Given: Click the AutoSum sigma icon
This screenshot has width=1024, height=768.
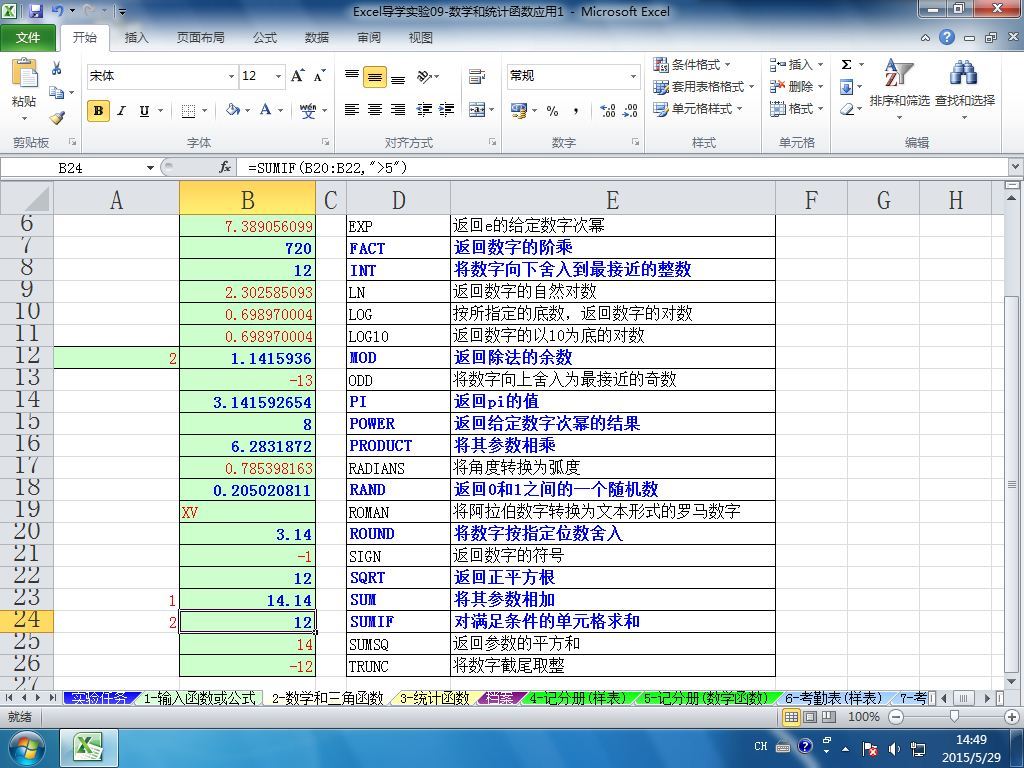Looking at the screenshot, I should 846,65.
